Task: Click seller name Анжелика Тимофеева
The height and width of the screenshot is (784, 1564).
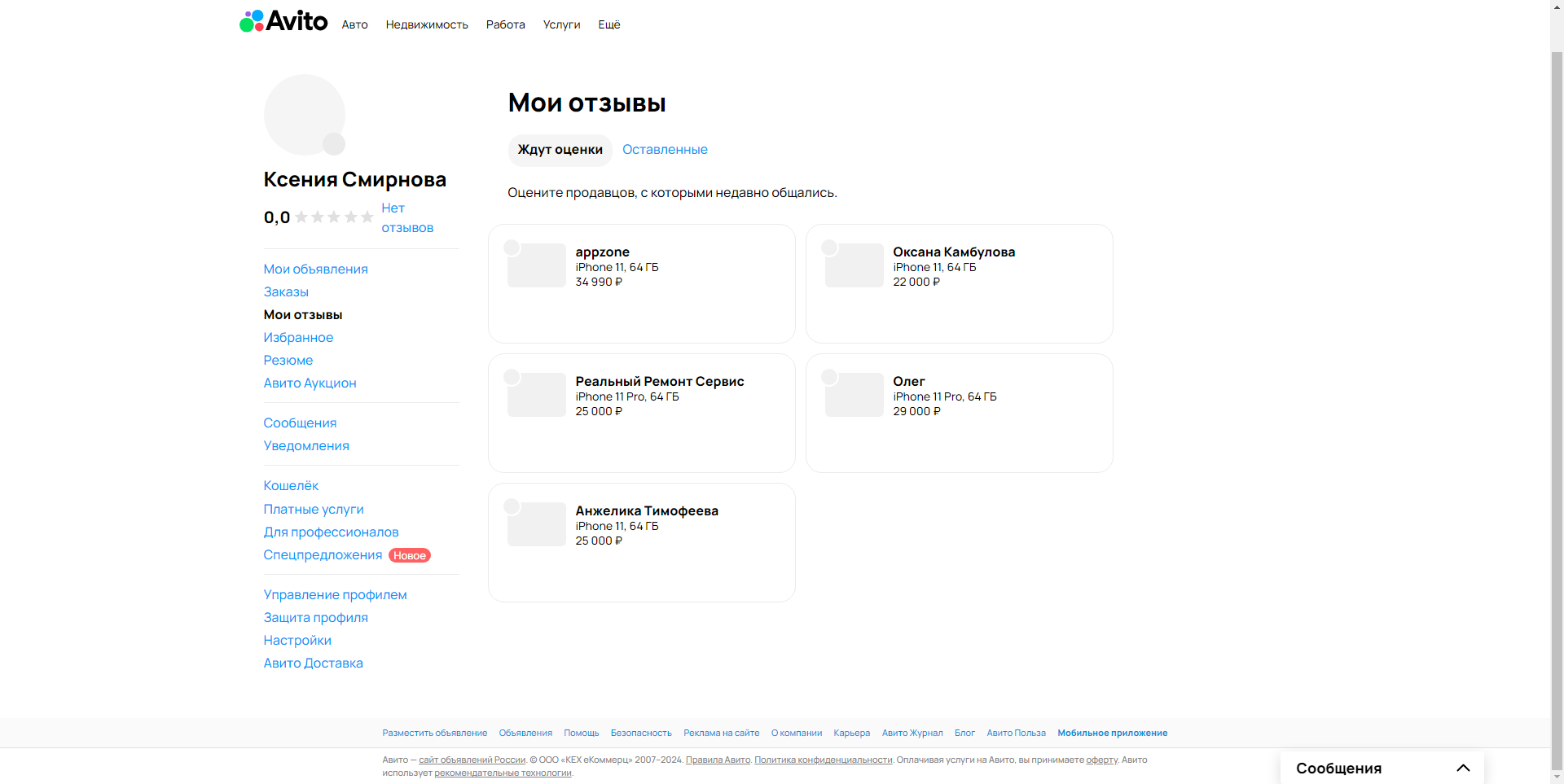Action: tap(647, 510)
